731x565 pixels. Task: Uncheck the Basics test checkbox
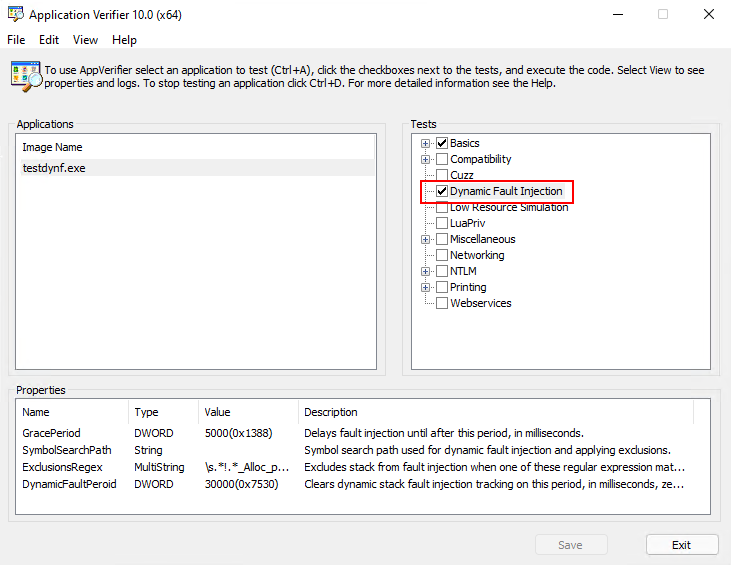tap(442, 143)
